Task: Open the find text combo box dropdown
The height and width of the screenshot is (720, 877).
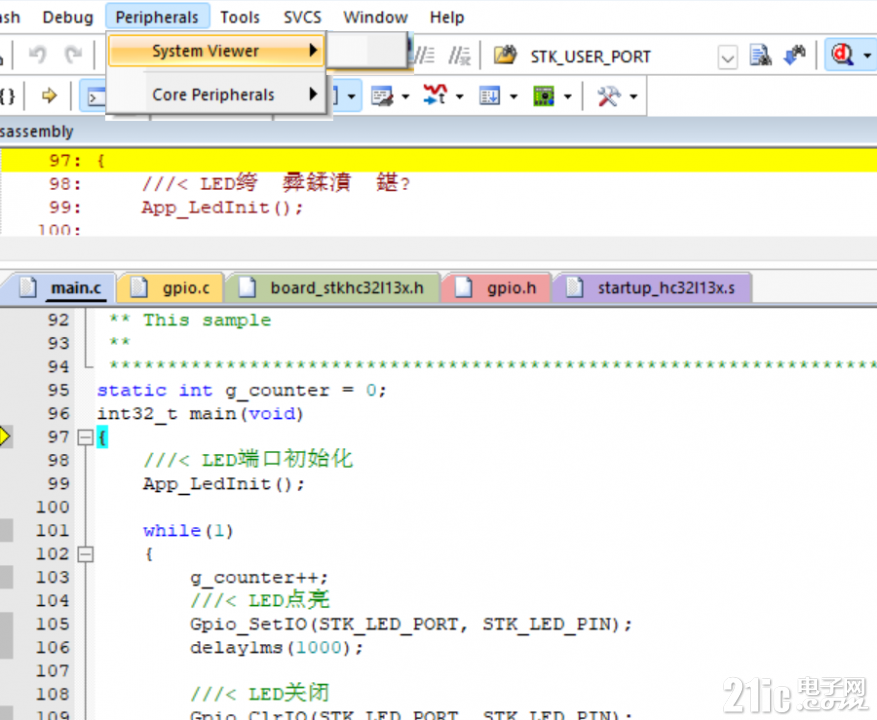Action: click(727, 57)
